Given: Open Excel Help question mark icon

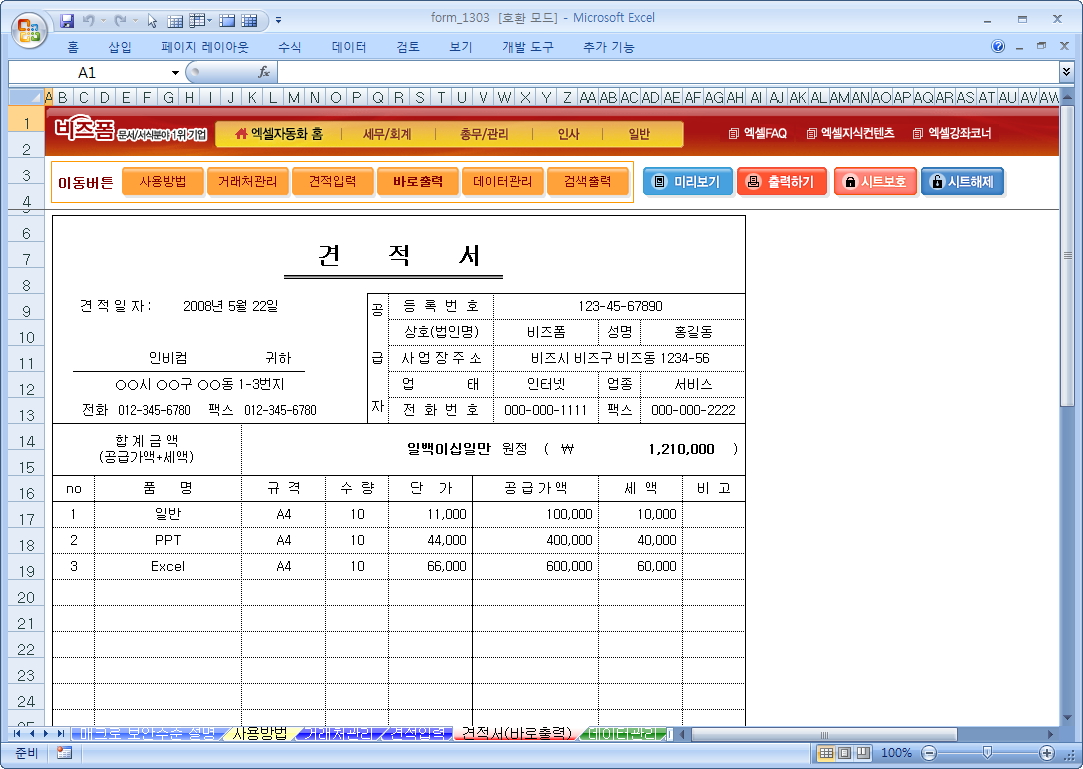Looking at the screenshot, I should [x=998, y=47].
